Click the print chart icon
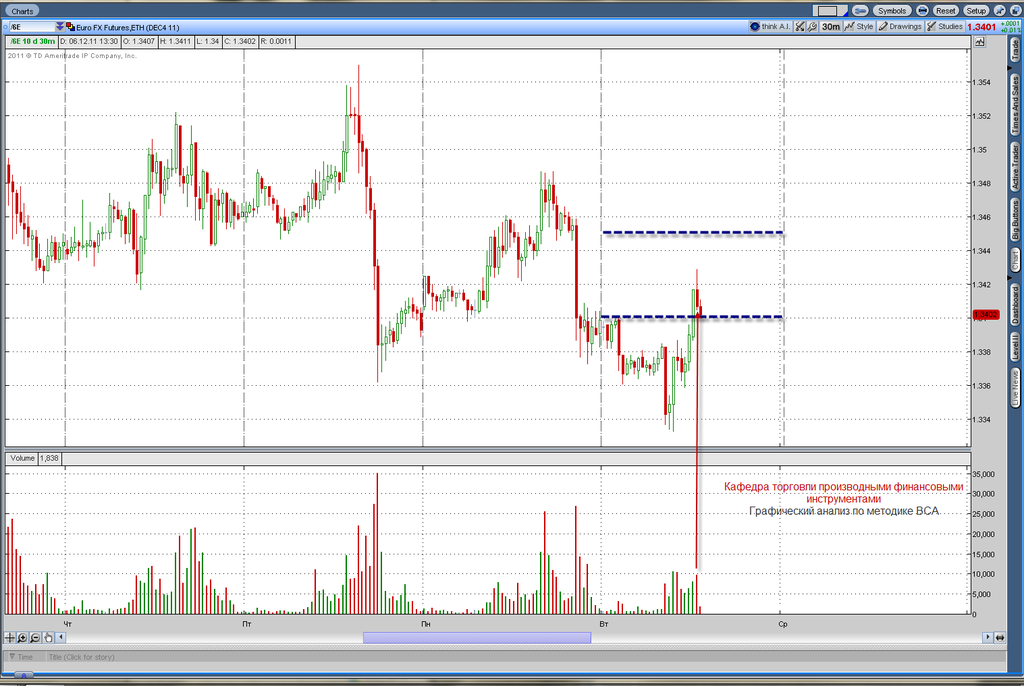This screenshot has height=686, width=1024. tap(922, 11)
